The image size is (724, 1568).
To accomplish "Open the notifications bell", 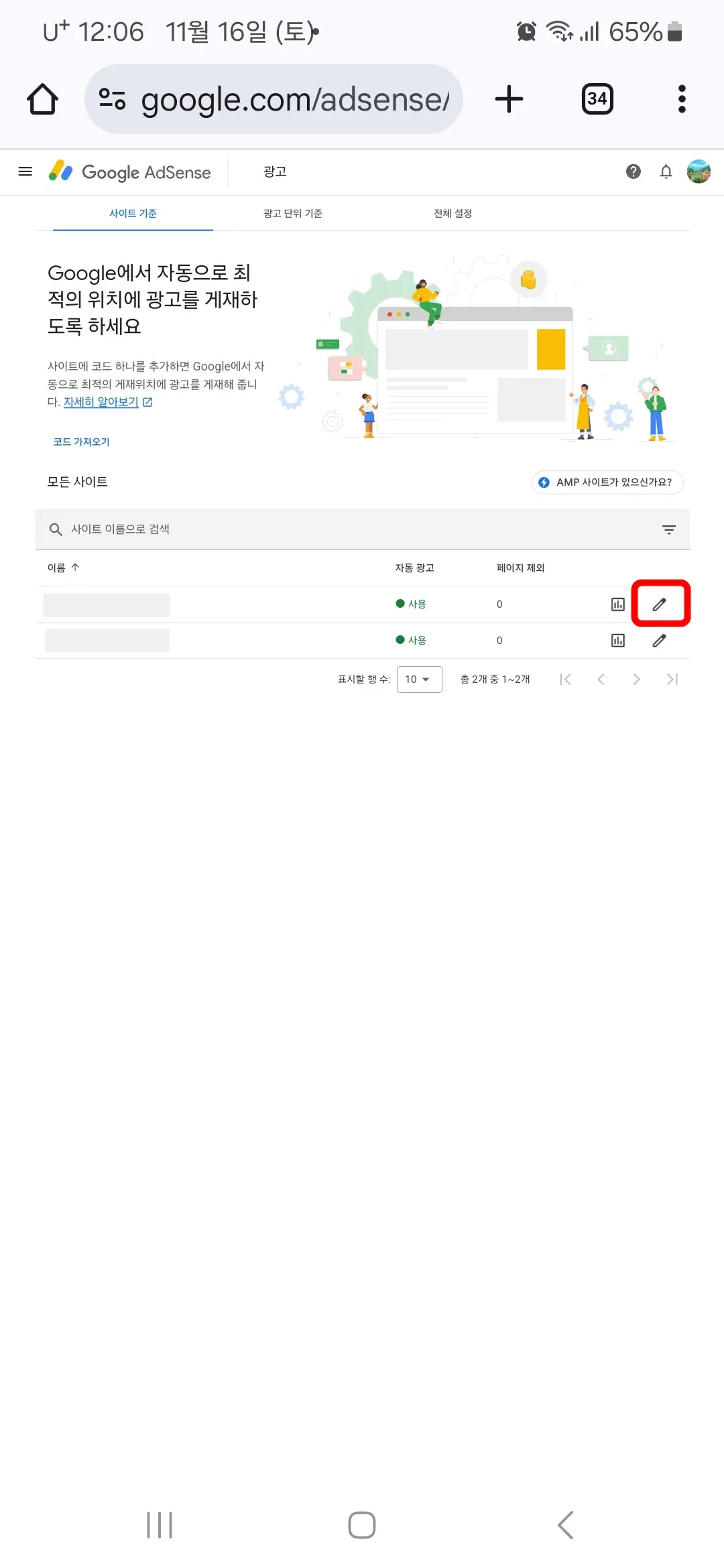I will click(x=666, y=172).
